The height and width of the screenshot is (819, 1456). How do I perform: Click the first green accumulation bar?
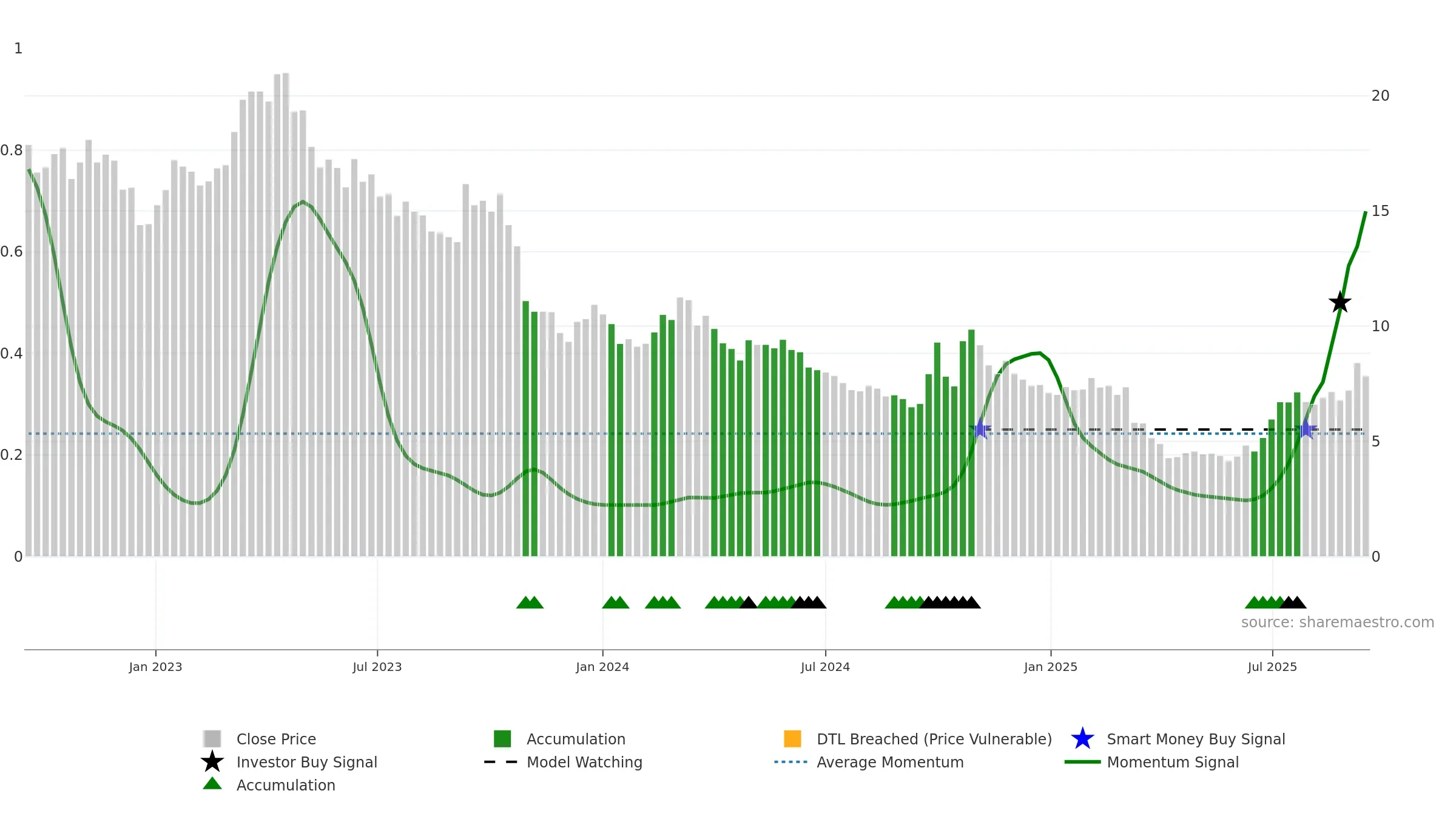526,428
